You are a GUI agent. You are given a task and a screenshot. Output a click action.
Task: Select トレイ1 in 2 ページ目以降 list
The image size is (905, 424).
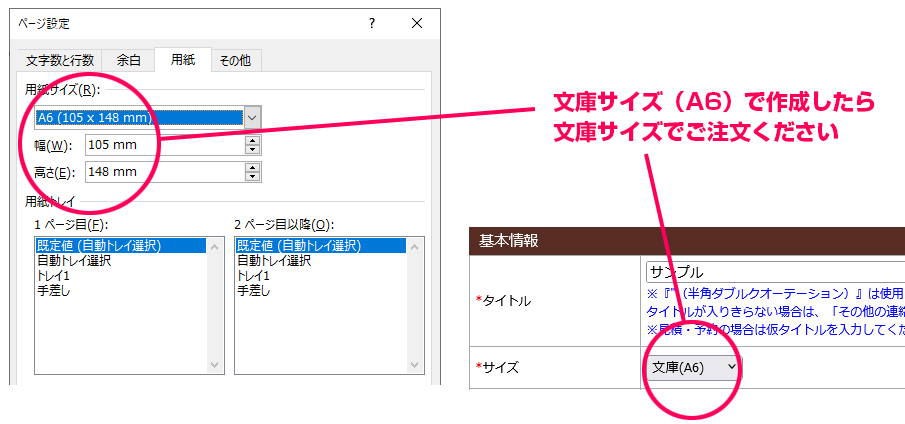[x=321, y=276]
